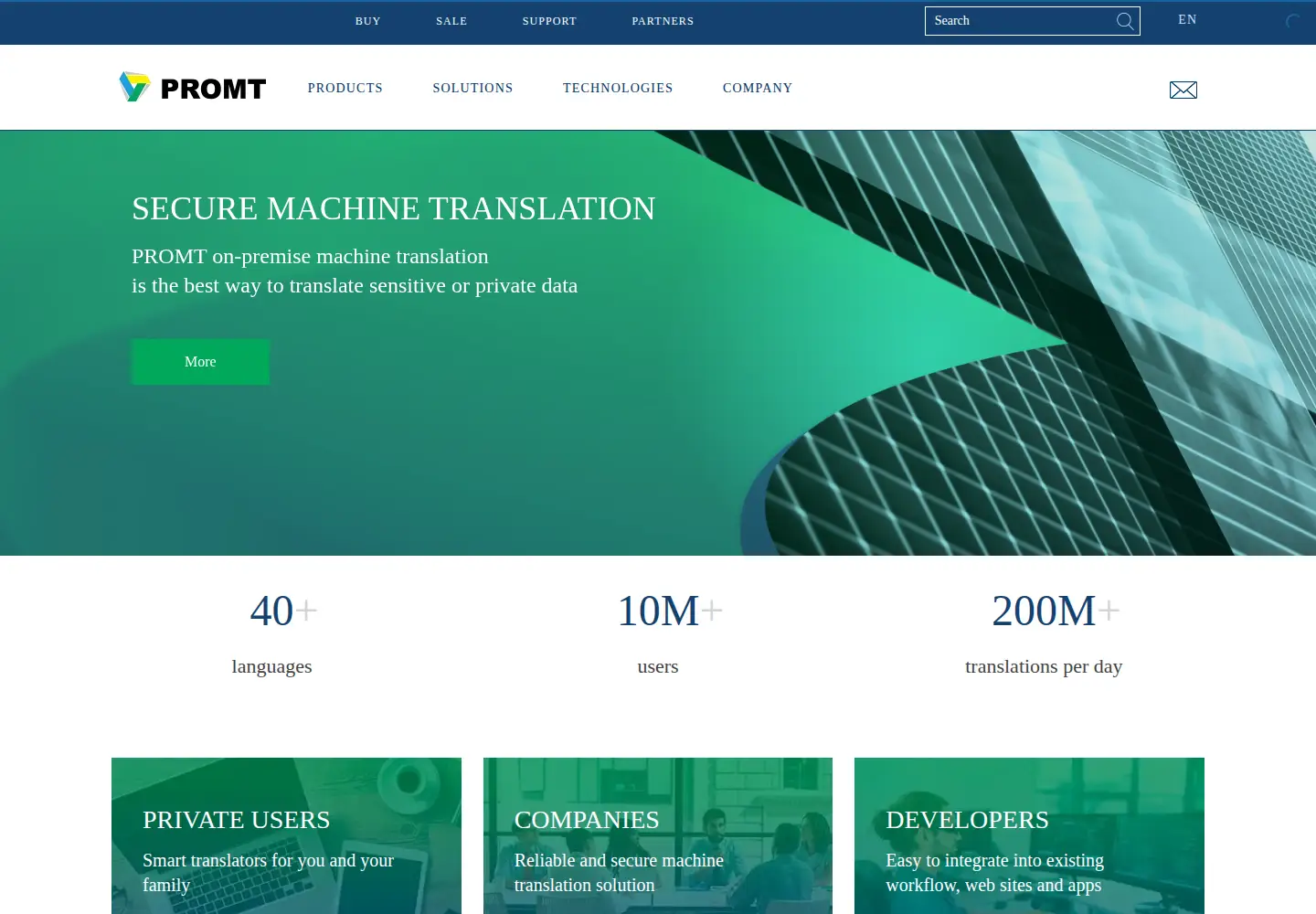Screen dimensions: 1316x914
Task: Open the SALE top menu item
Action: [451, 21]
